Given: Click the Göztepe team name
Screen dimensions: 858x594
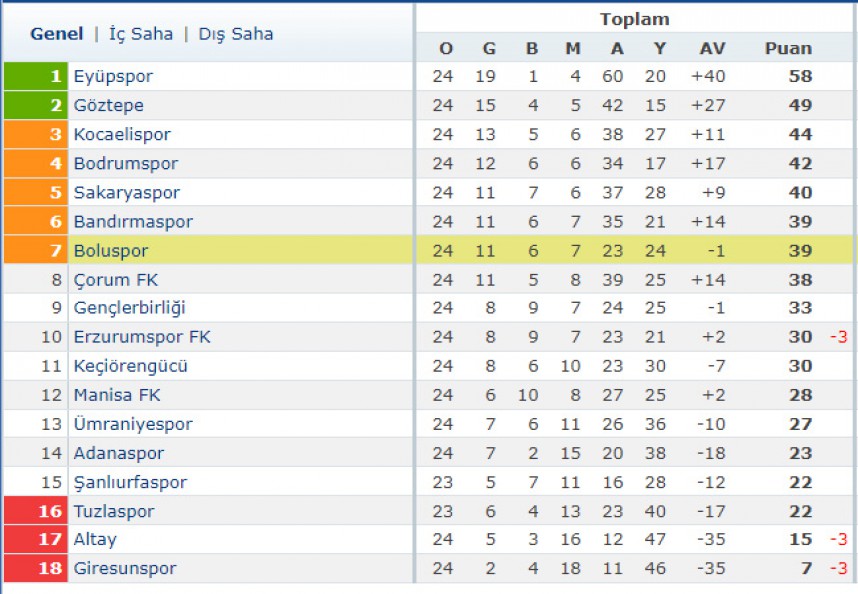Looking at the screenshot, I should tap(108, 105).
